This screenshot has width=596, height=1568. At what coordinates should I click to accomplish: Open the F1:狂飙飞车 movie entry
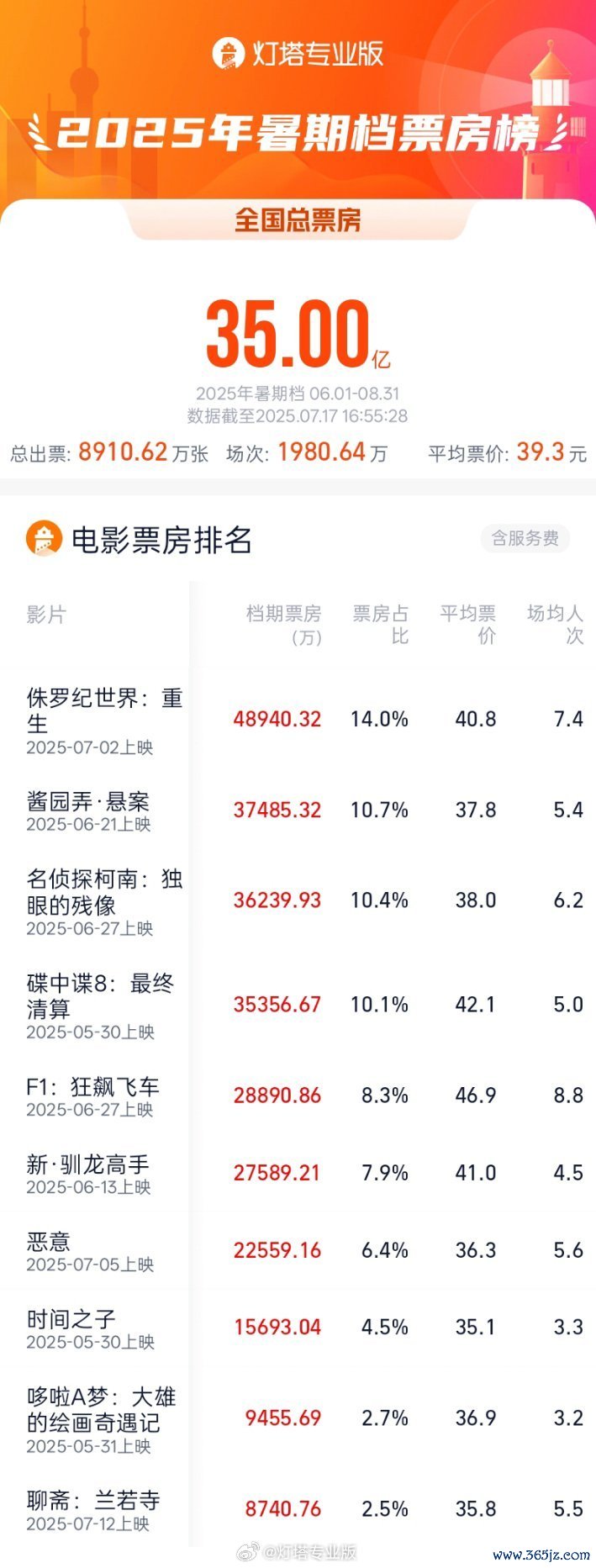coord(92,1087)
